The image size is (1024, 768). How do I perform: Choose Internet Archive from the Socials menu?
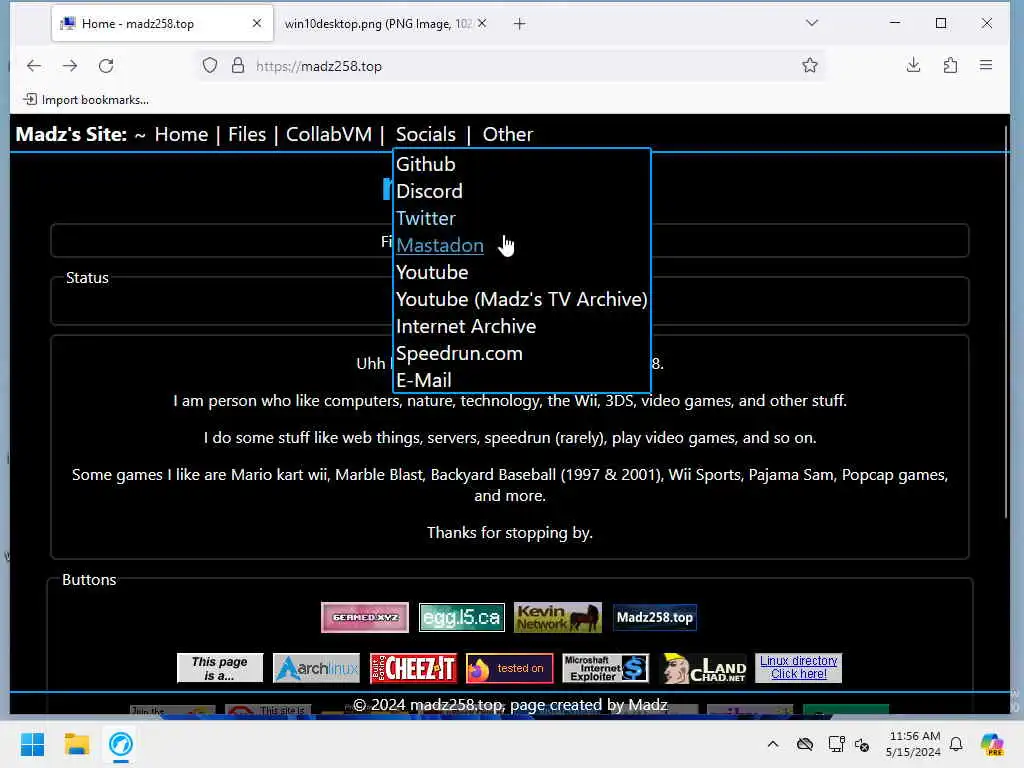click(x=466, y=327)
